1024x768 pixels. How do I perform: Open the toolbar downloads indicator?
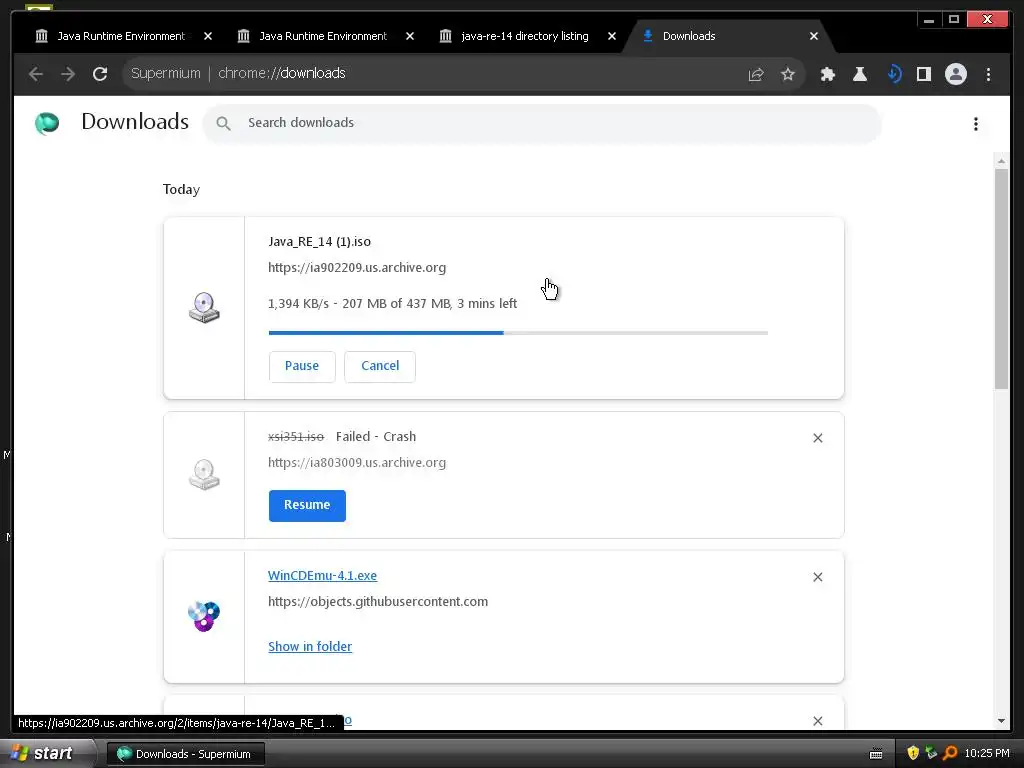point(894,74)
